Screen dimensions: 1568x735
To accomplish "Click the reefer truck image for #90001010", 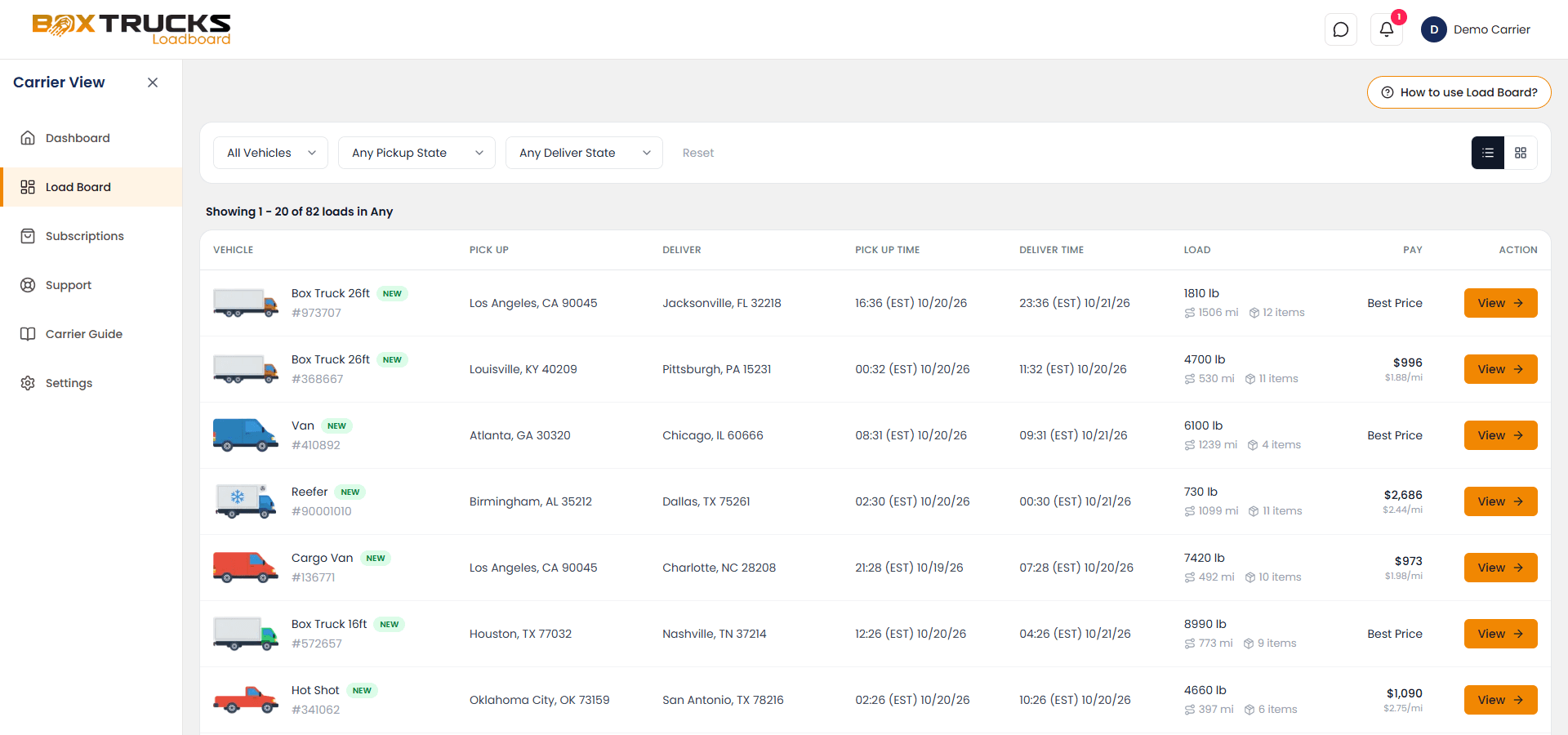I will (x=246, y=501).
